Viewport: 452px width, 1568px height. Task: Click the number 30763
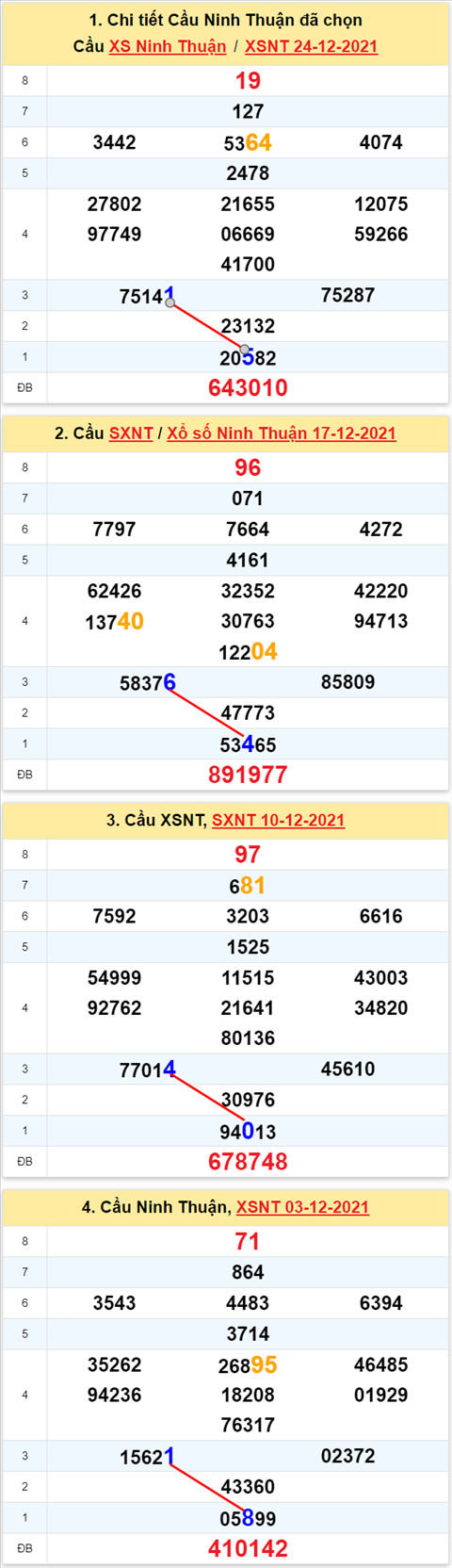[x=248, y=622]
